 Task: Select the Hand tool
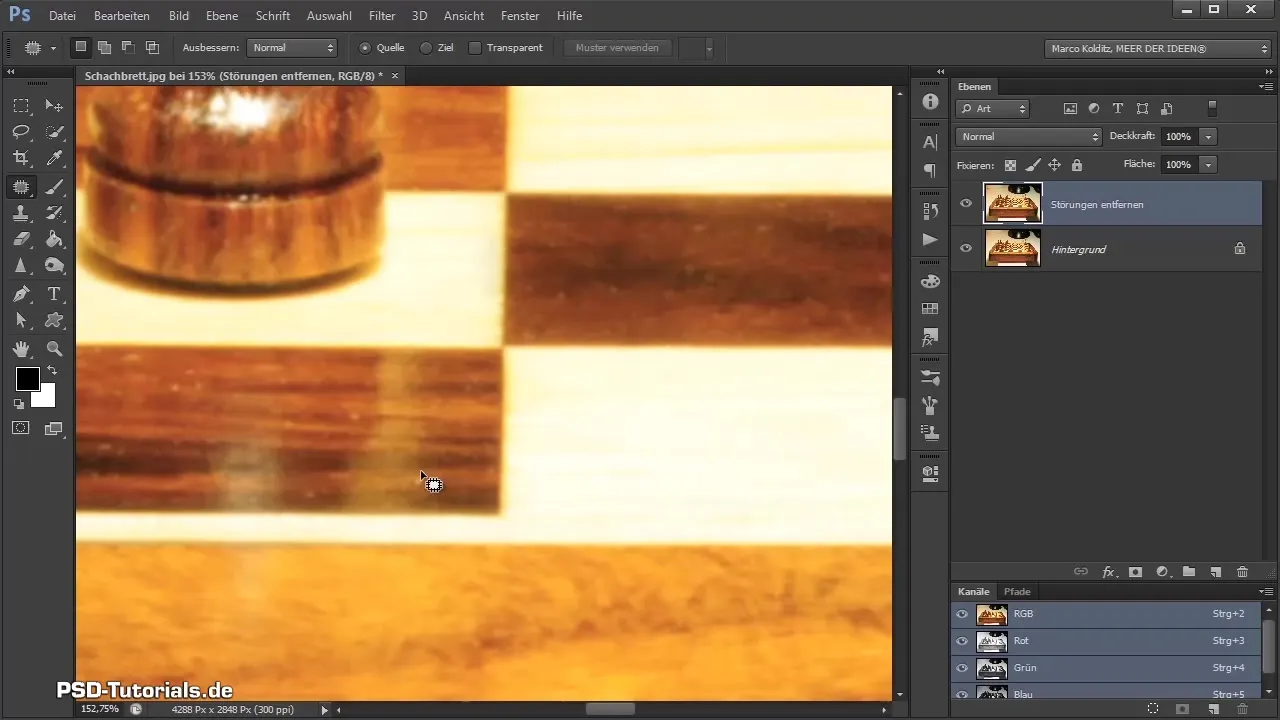(x=21, y=349)
